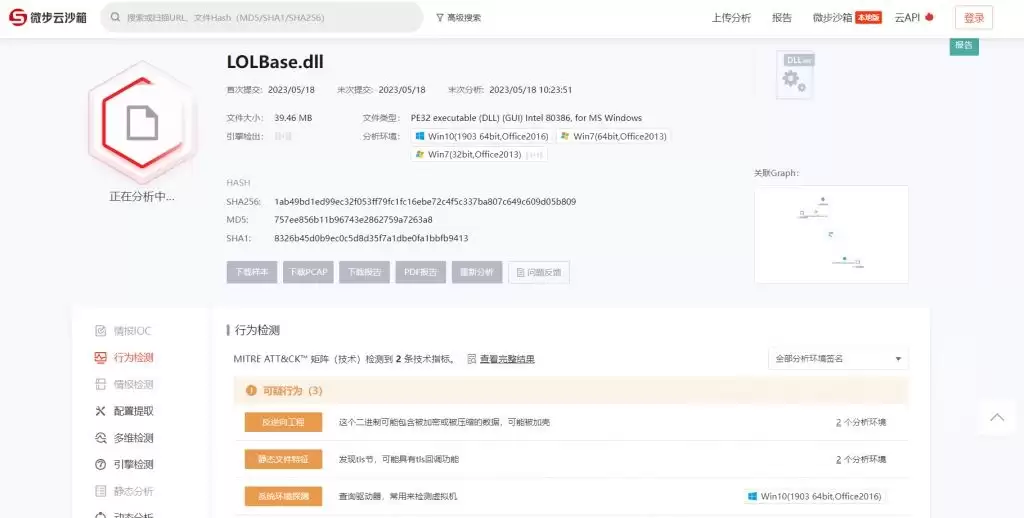
Task: Collapse the 可疑行为 (3) section header
Action: tap(571, 391)
